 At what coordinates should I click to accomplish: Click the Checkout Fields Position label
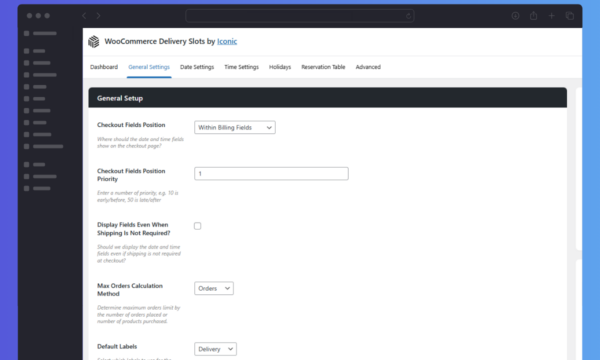point(131,125)
